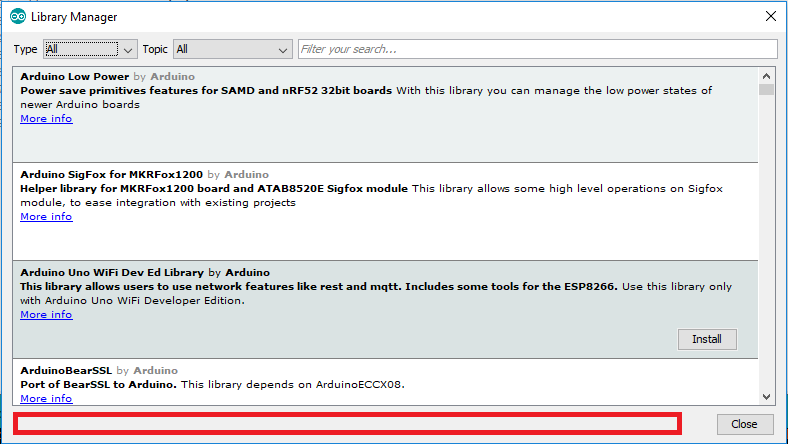
Task: Open More info for Arduino Low Power
Action: (46, 119)
